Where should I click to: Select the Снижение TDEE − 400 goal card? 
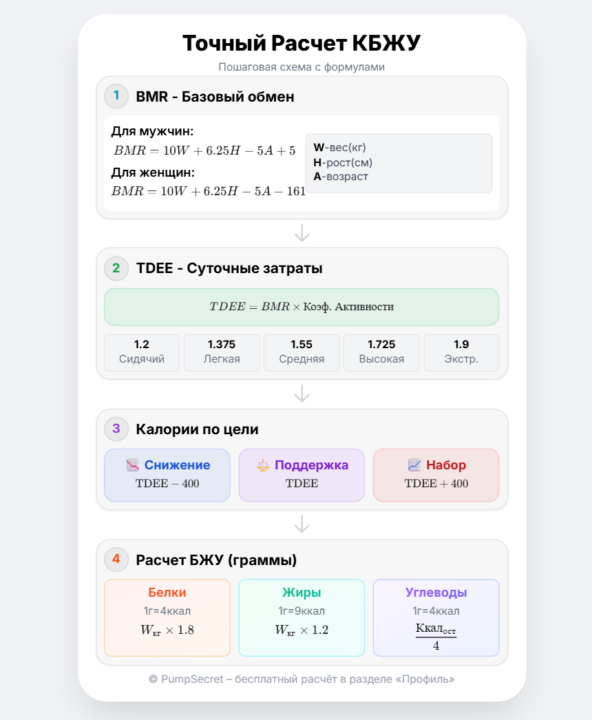167,475
